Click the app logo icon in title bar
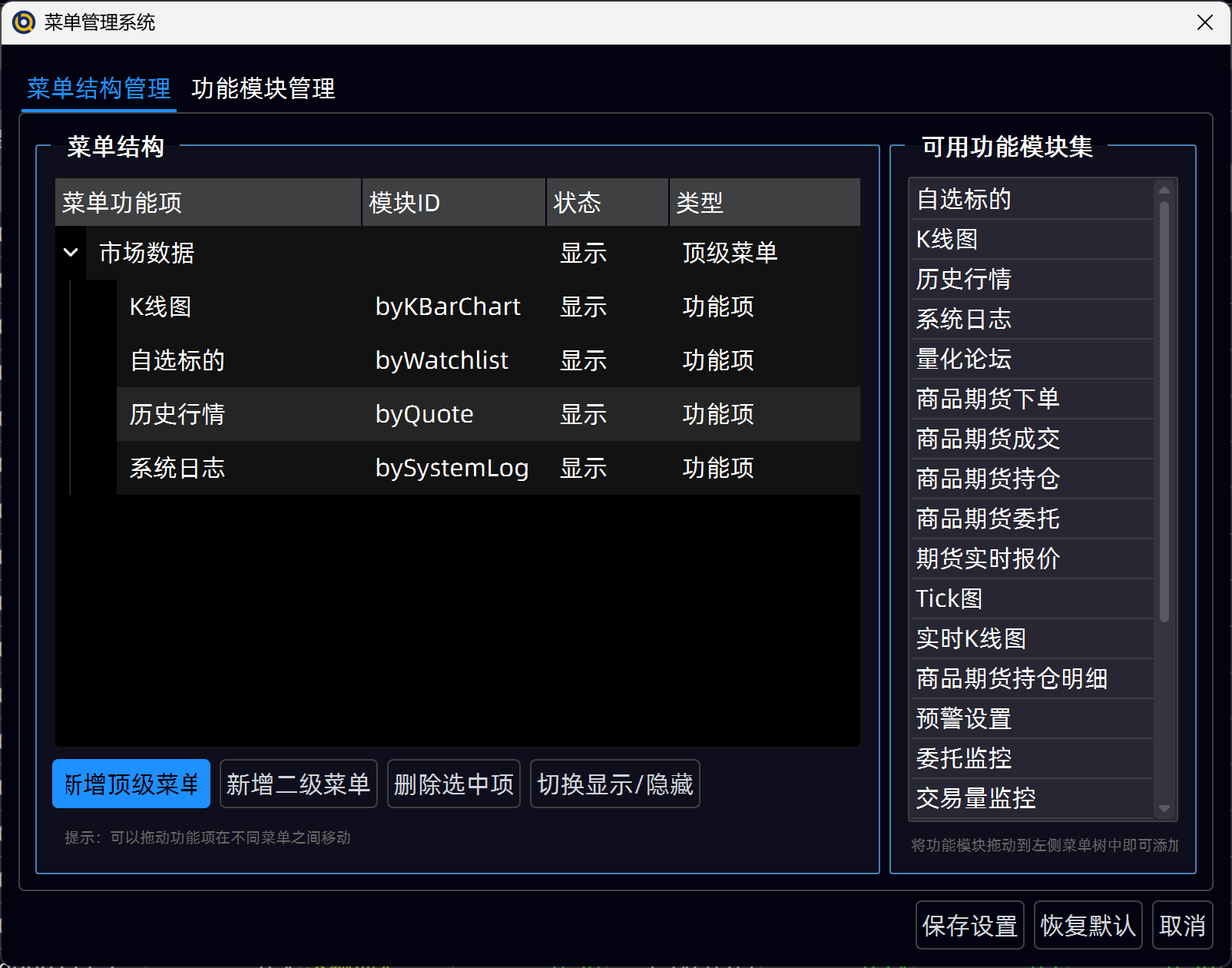Viewport: 1232px width, 968px height. point(24,22)
